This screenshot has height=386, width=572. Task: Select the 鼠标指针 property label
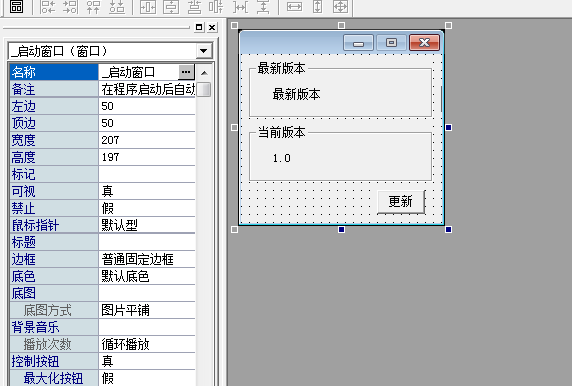(x=54, y=225)
